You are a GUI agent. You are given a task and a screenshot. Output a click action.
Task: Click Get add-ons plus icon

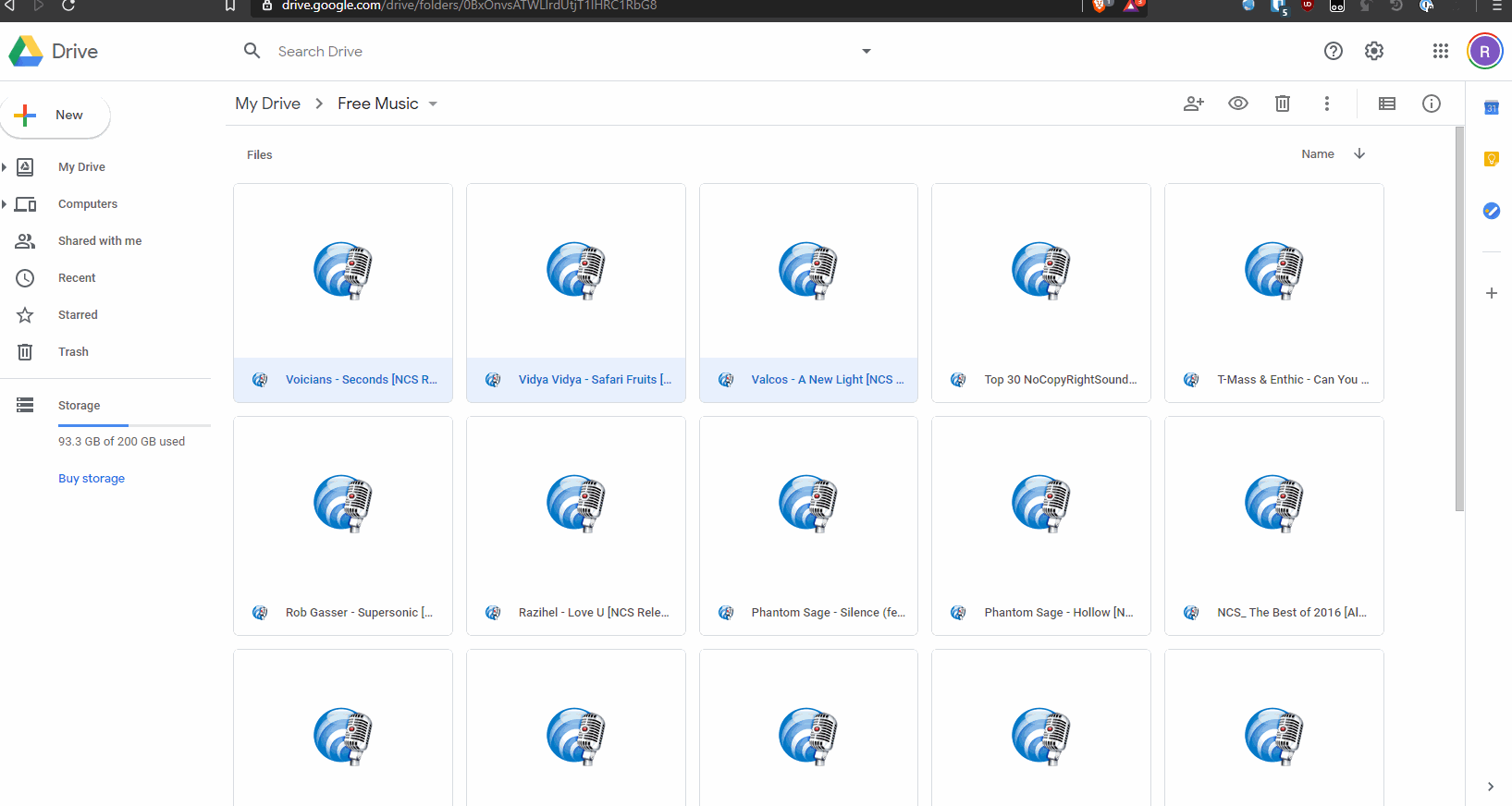tap(1491, 293)
